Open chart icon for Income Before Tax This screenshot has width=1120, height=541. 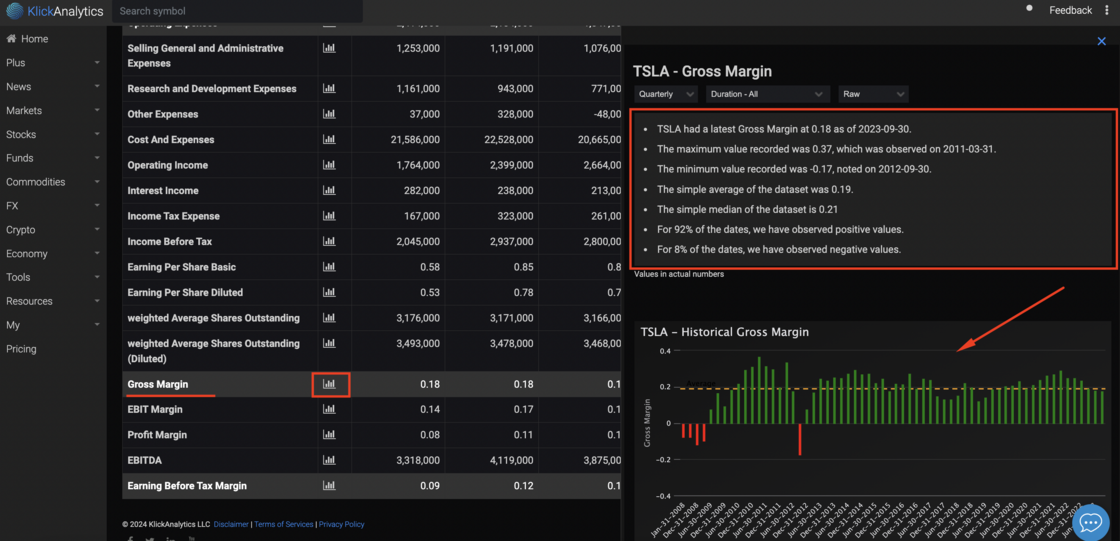pyautogui.click(x=329, y=242)
